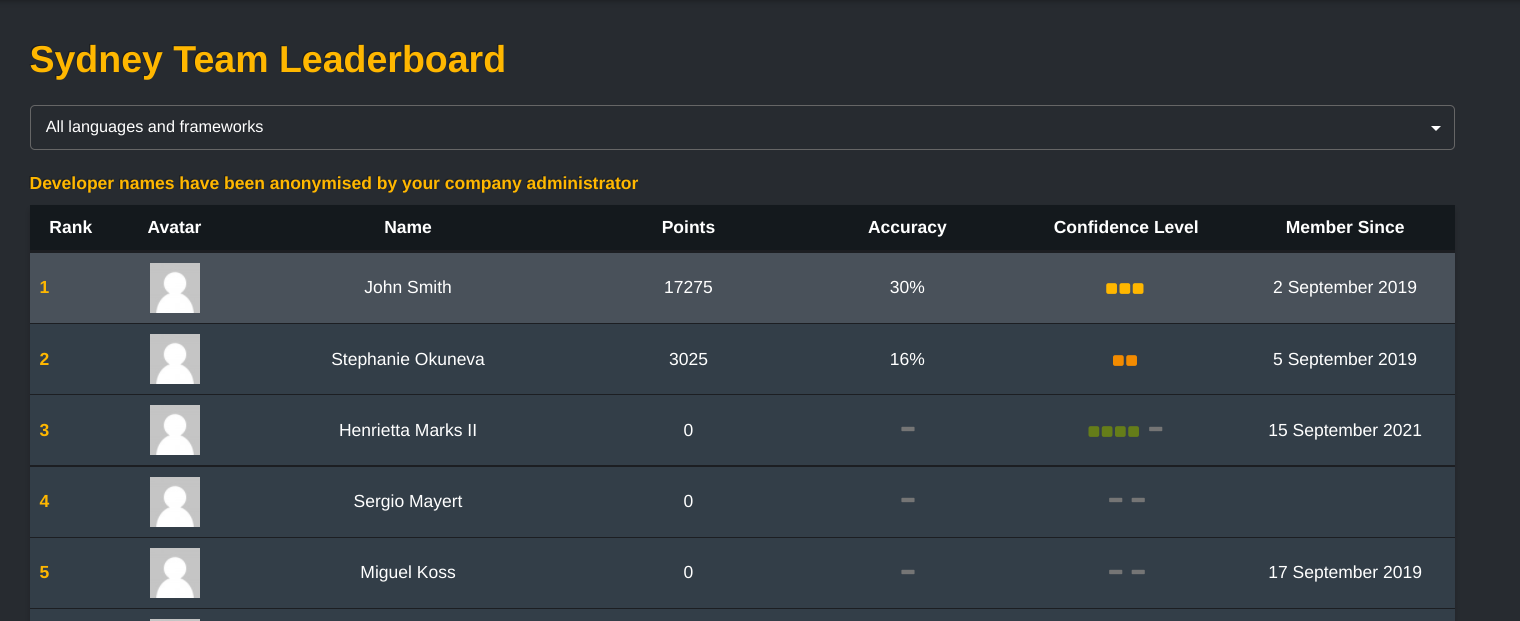Click Stephanie Okuneva's avatar image
The image size is (1520, 621).
(175, 359)
